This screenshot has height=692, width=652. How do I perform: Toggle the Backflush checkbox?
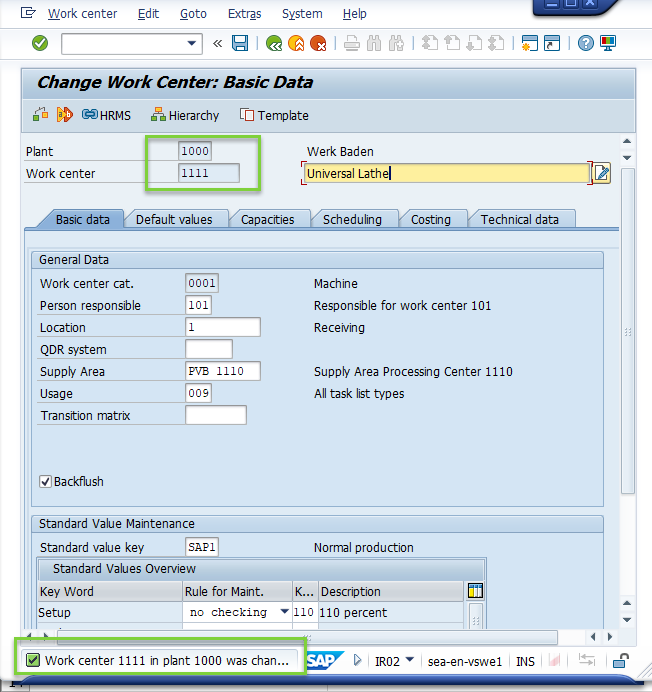45,481
